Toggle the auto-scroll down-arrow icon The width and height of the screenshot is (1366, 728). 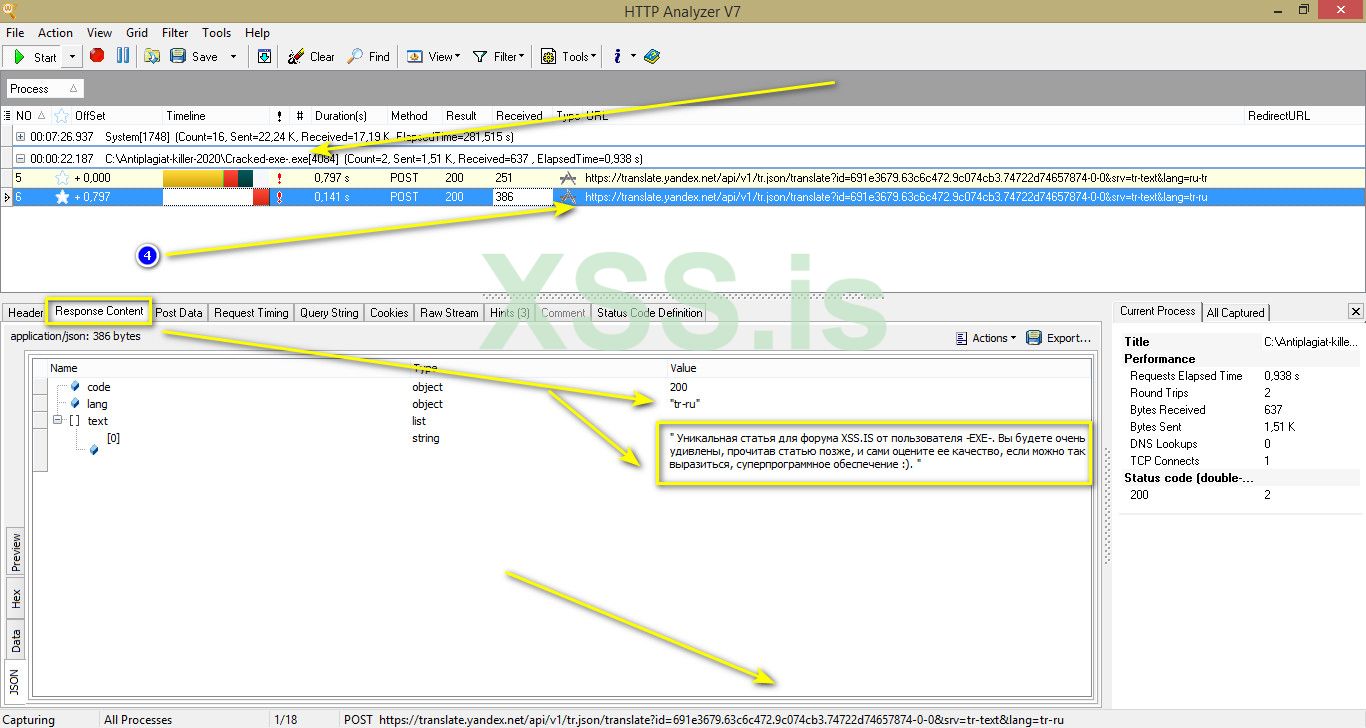264,57
